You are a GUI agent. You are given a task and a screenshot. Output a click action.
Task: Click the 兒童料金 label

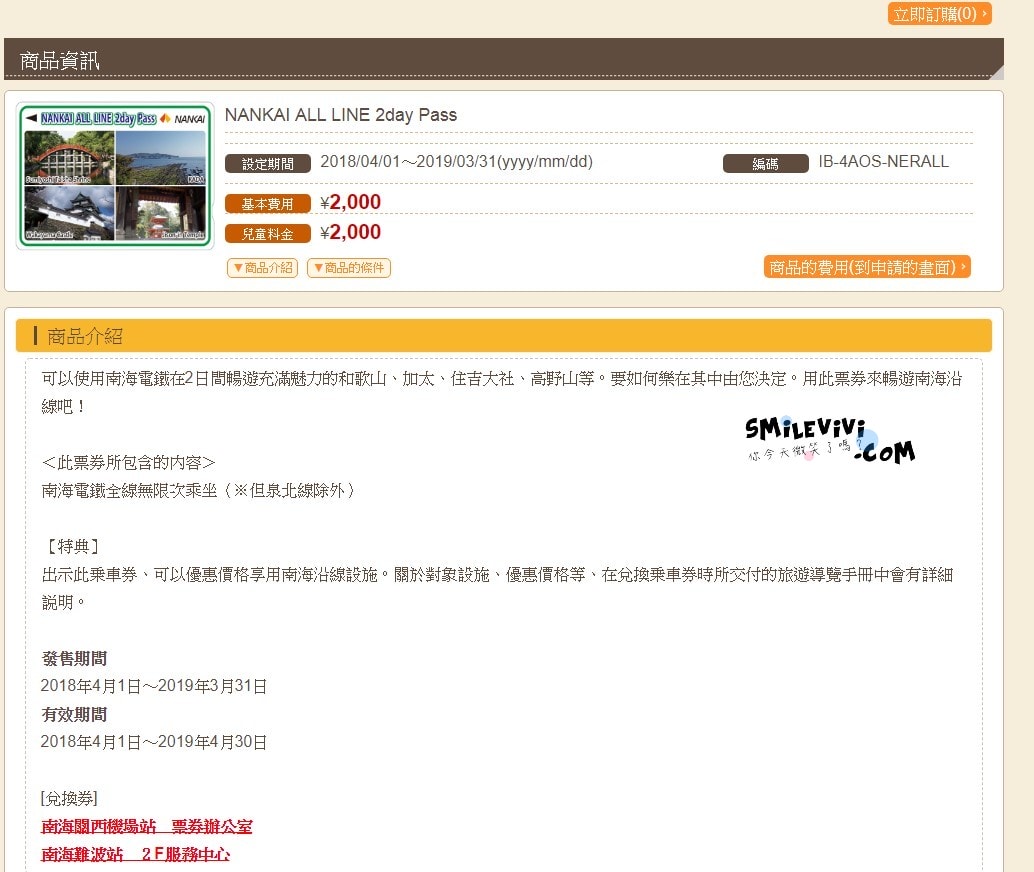268,234
